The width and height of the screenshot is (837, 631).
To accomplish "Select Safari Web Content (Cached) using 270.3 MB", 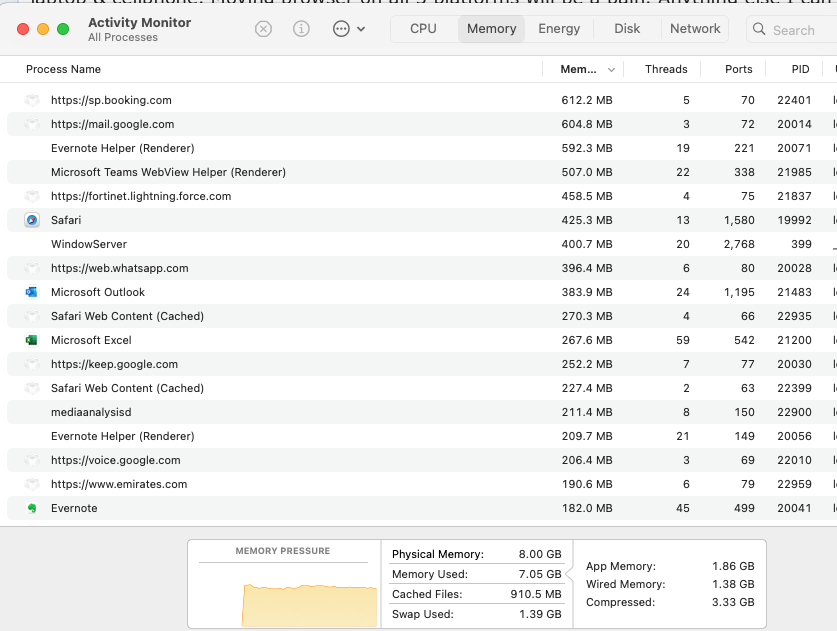I will pyautogui.click(x=422, y=316).
